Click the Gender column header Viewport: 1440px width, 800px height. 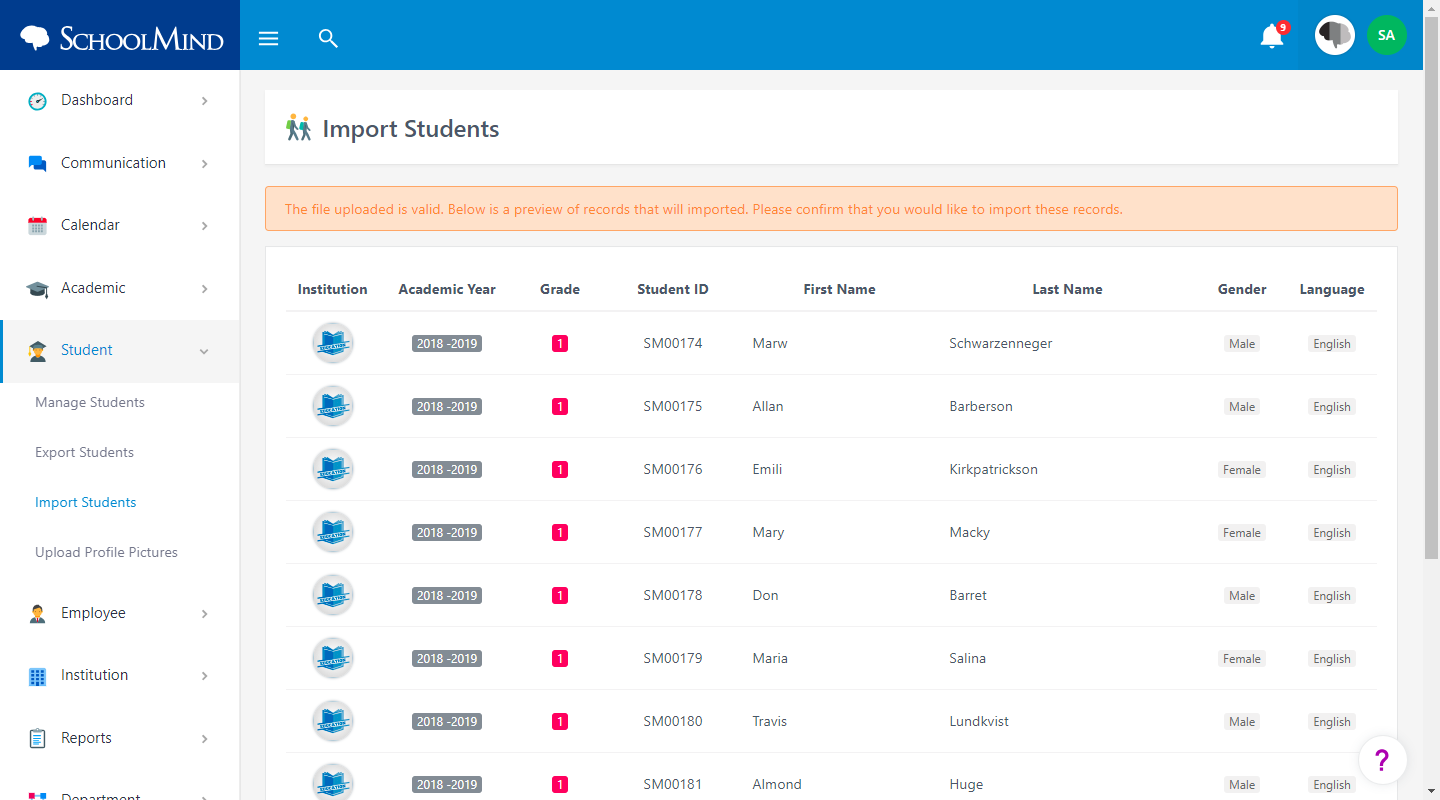pyautogui.click(x=1242, y=289)
